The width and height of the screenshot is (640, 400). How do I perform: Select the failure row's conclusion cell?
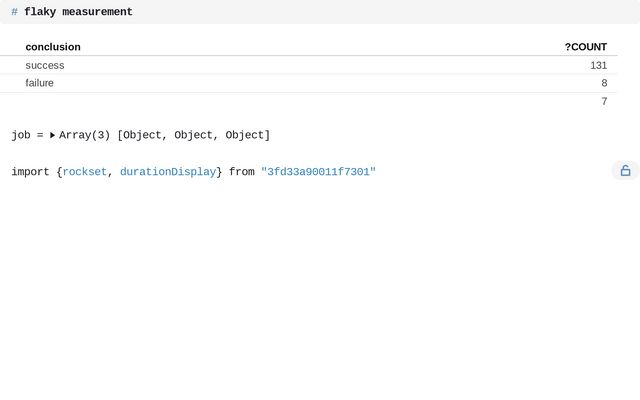[x=40, y=83]
